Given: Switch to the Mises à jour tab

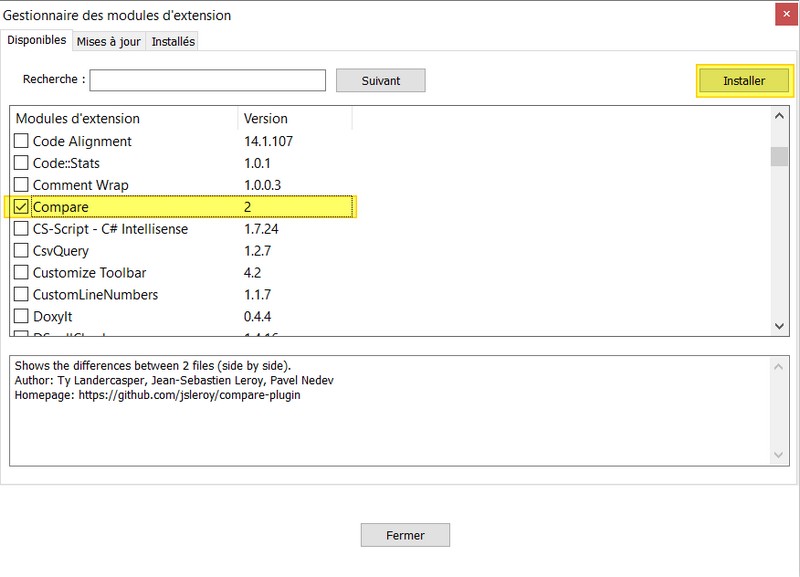Looking at the screenshot, I should coord(109,42).
